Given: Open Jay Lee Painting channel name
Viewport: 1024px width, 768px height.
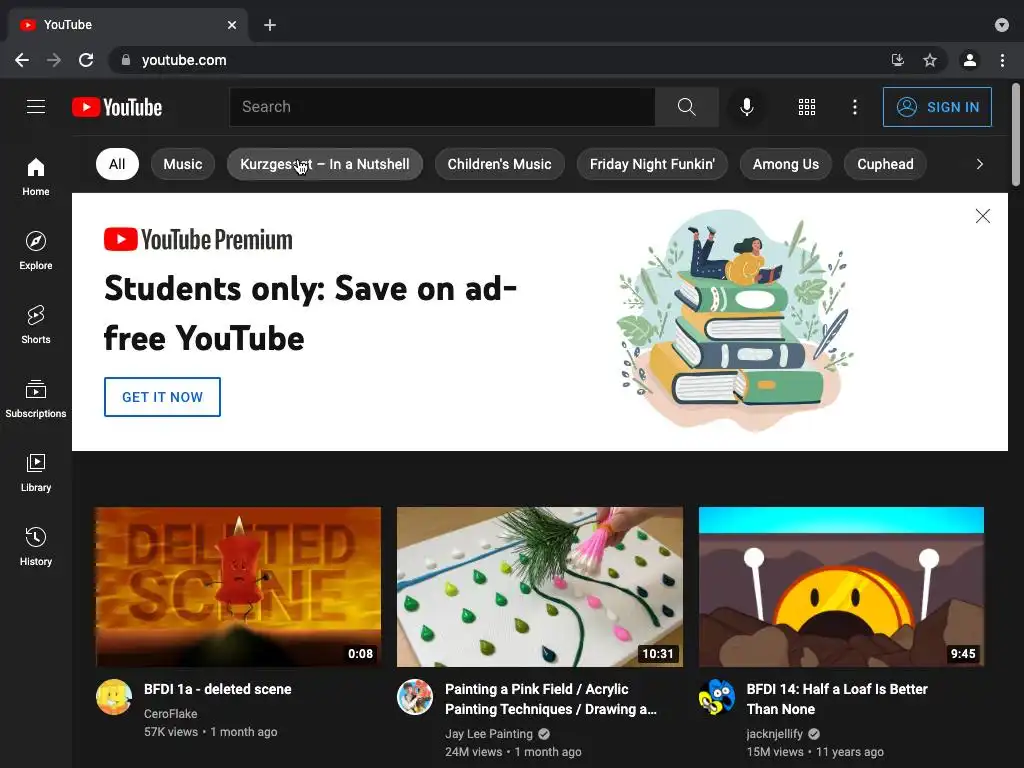Looking at the screenshot, I should pyautogui.click(x=488, y=734).
